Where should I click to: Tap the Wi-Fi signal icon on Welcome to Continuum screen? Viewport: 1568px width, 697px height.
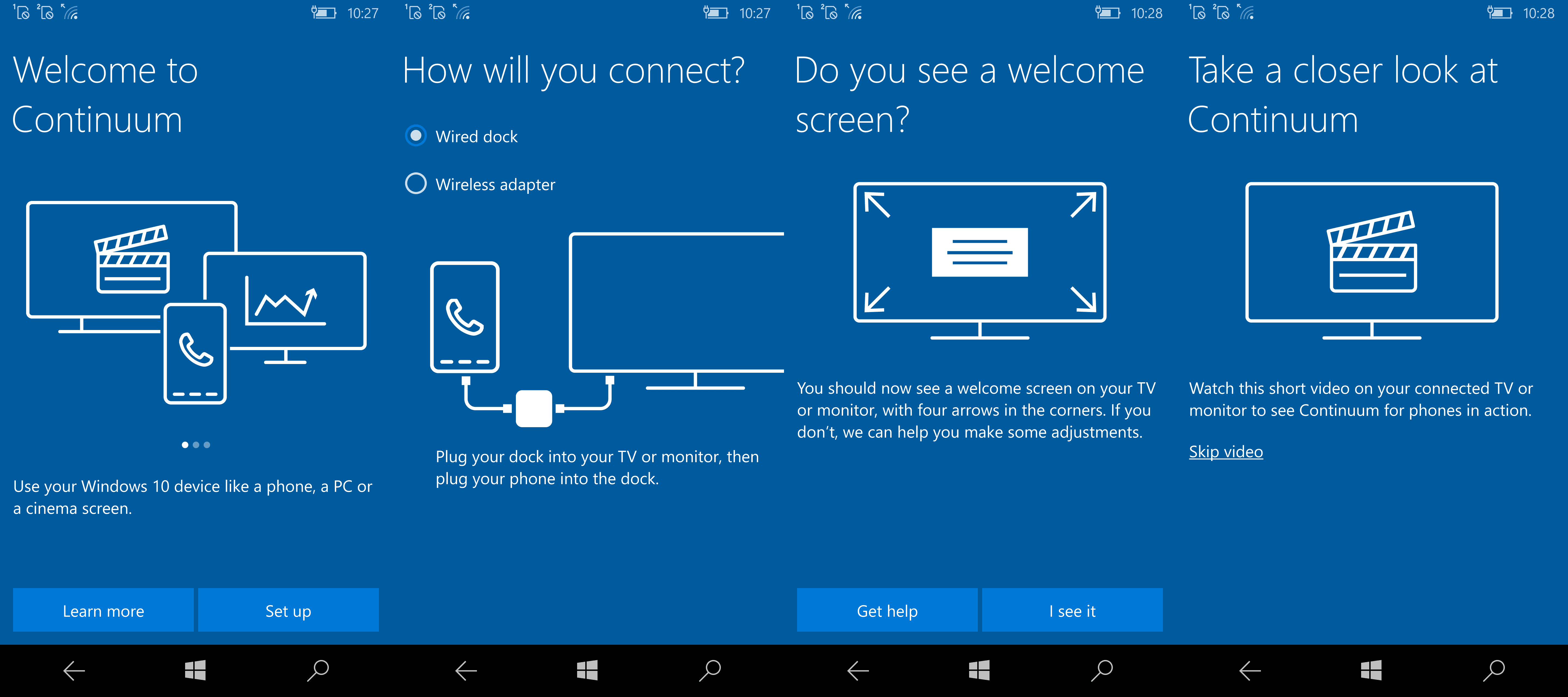click(70, 12)
